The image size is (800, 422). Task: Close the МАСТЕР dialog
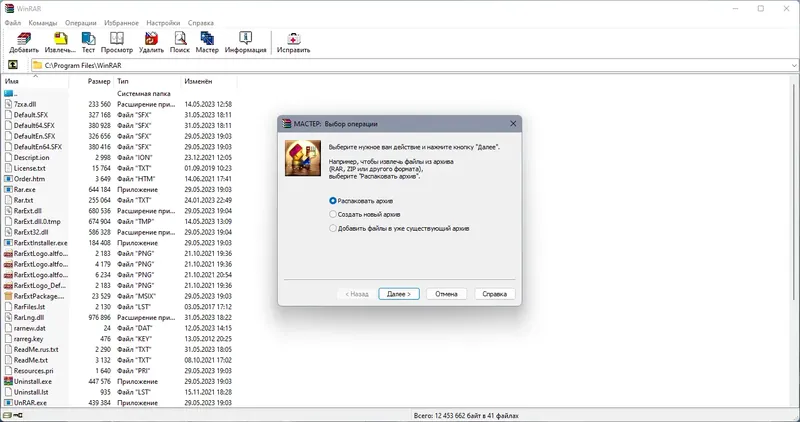[x=513, y=123]
